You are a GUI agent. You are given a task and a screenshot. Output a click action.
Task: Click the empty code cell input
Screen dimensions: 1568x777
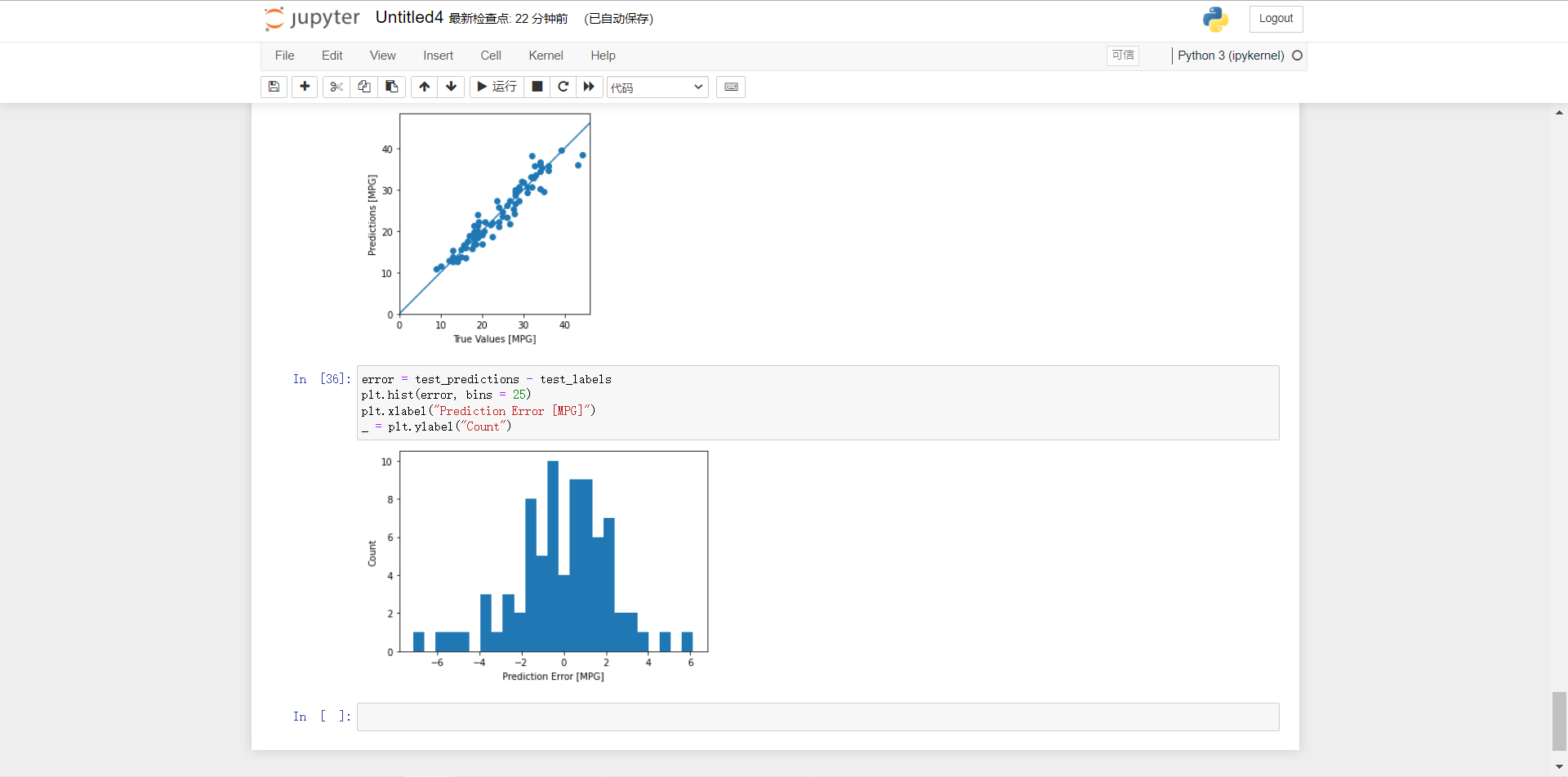(x=817, y=717)
